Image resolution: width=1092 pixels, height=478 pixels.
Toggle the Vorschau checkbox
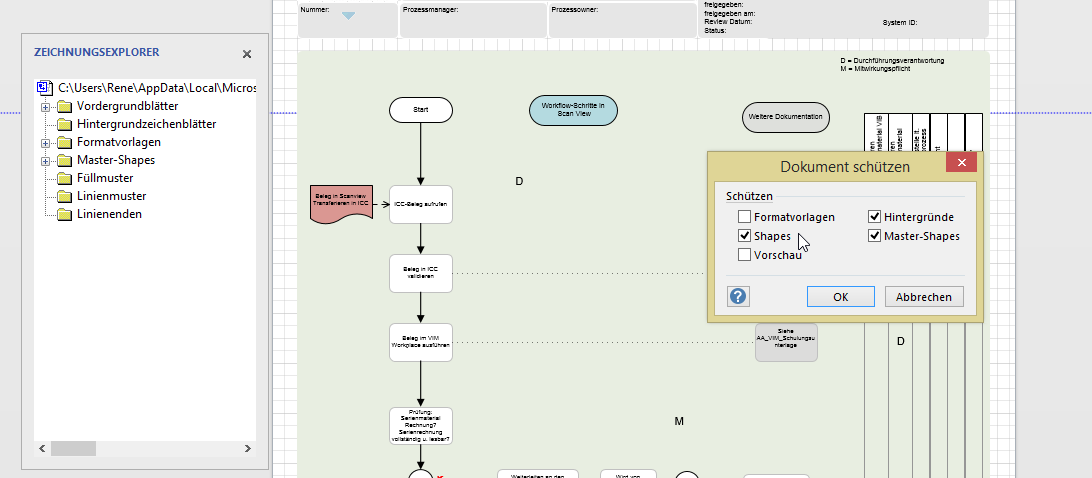click(x=744, y=255)
